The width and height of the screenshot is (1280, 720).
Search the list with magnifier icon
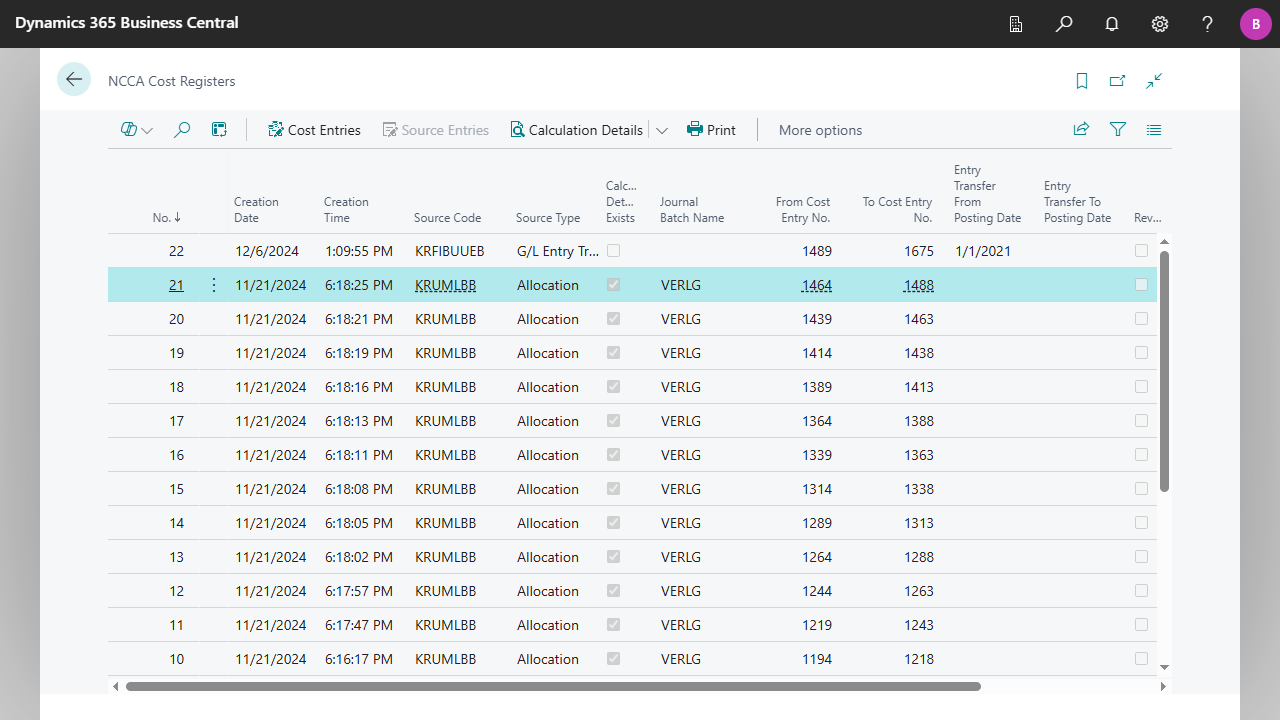[x=182, y=130]
